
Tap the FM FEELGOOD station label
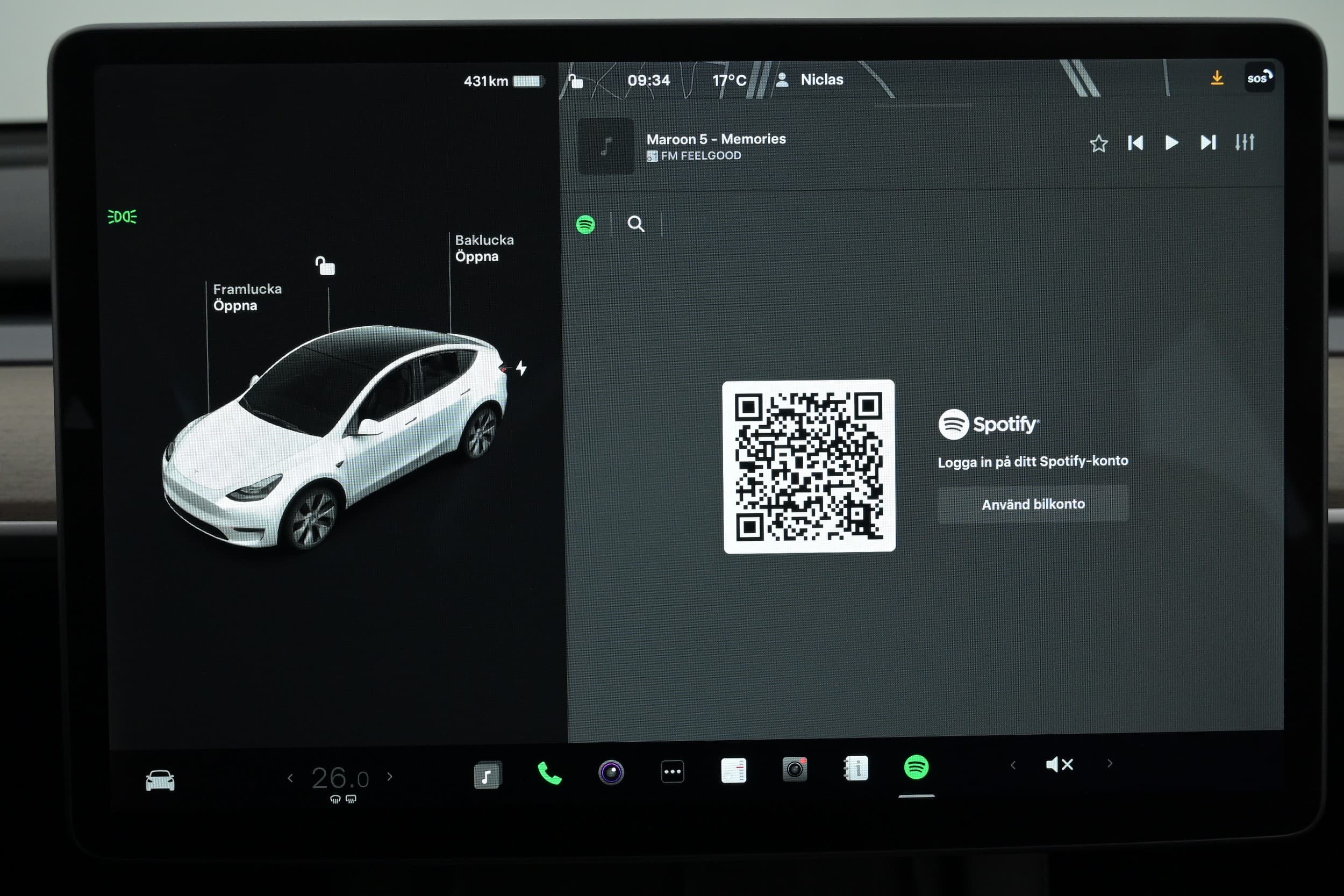point(693,155)
